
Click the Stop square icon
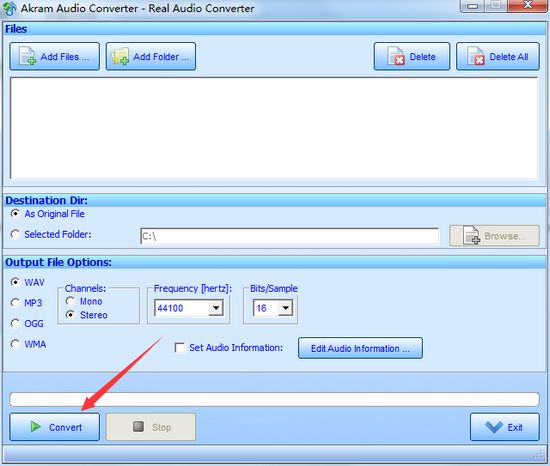(x=139, y=426)
